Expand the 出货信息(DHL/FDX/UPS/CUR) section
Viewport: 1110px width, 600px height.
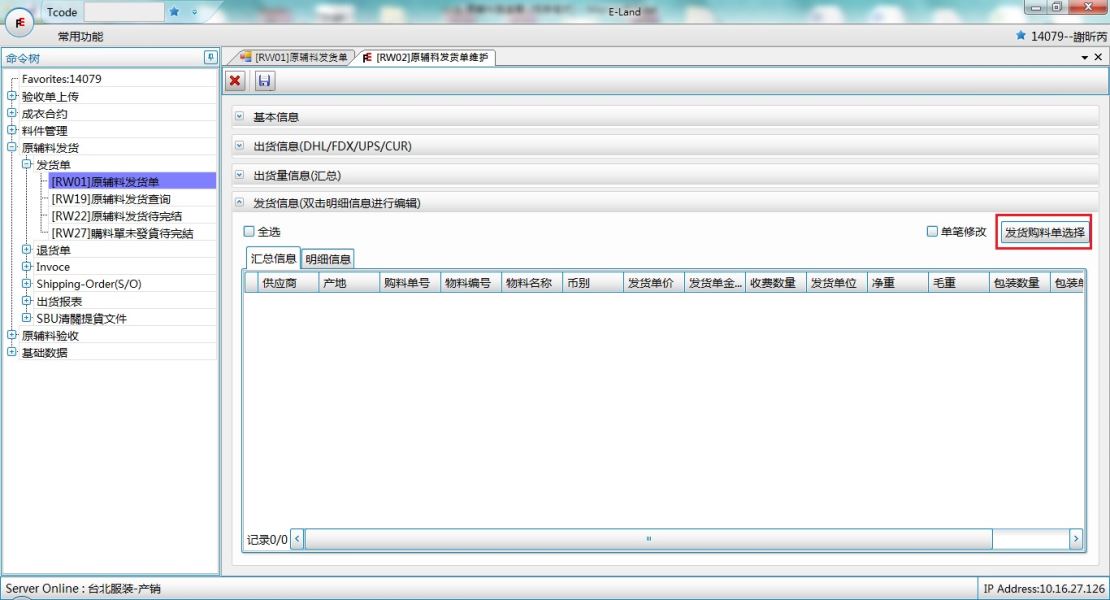[239, 146]
